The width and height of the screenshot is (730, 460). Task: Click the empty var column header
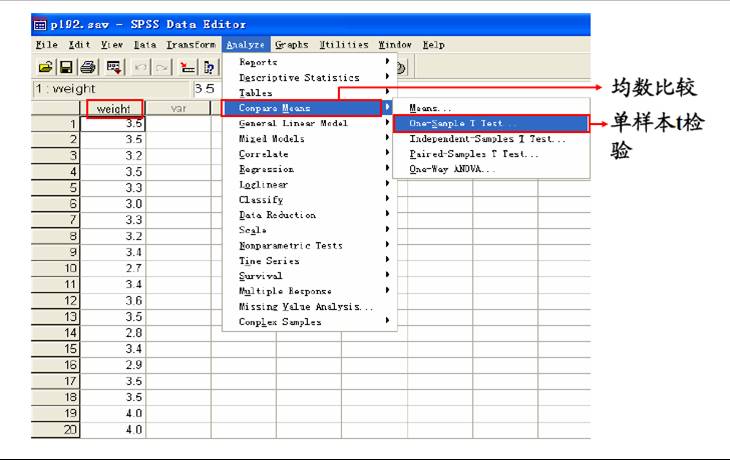coord(178,108)
